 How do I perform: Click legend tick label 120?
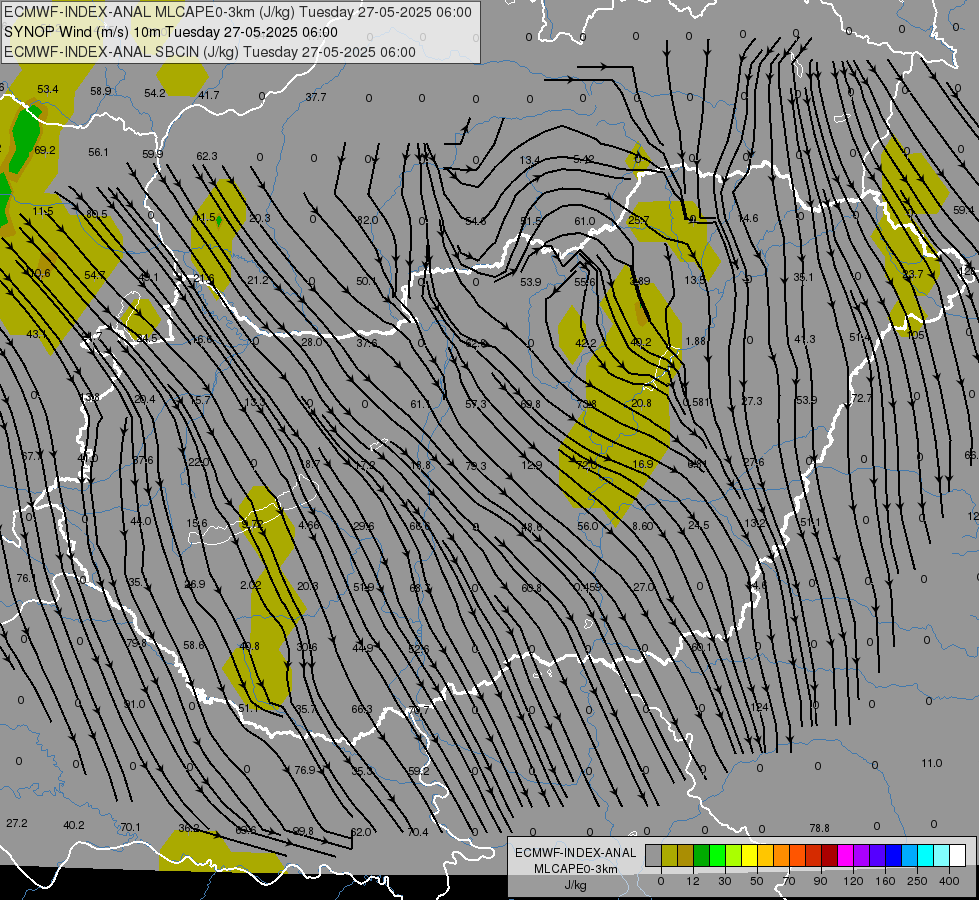tap(853, 881)
